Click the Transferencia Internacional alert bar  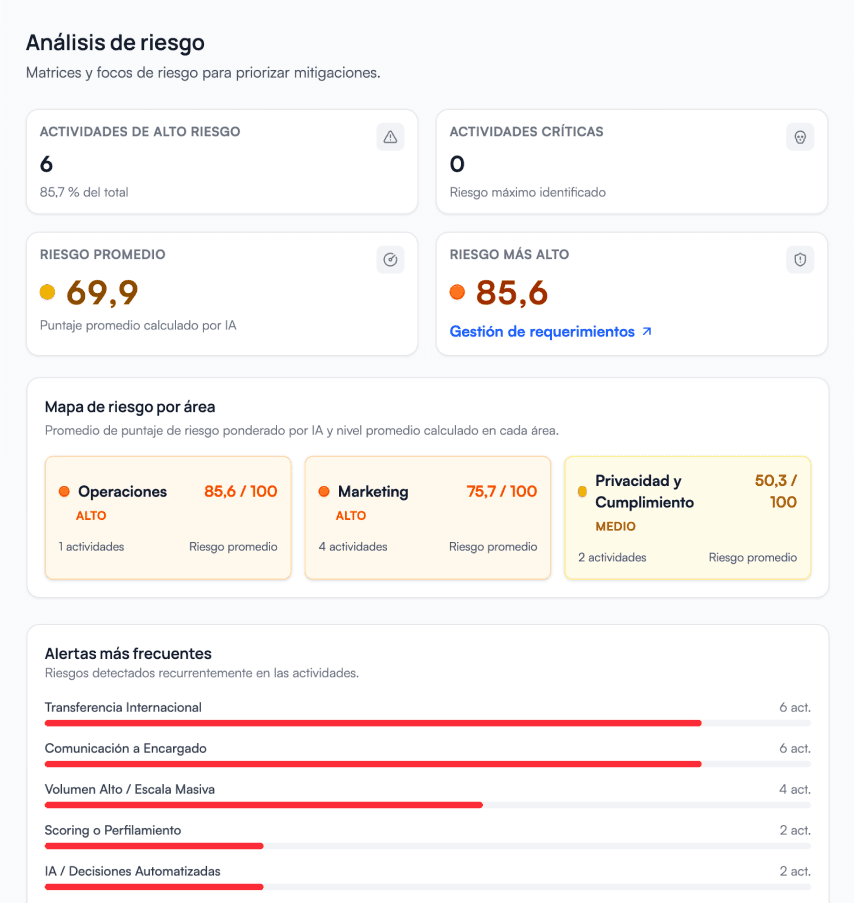click(x=428, y=723)
